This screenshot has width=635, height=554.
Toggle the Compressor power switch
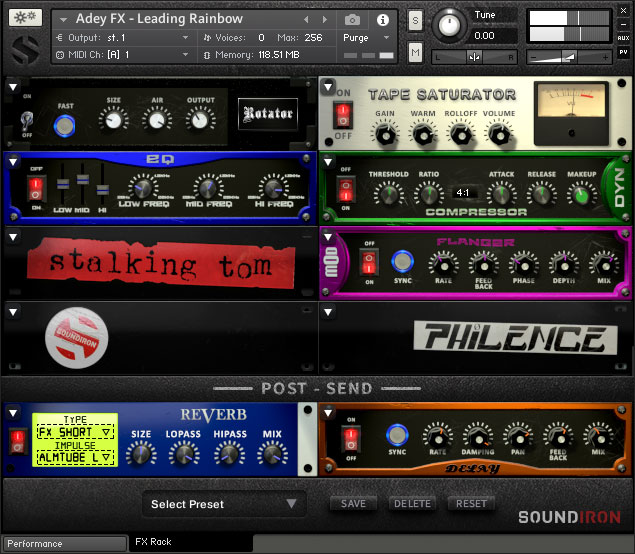tap(346, 189)
